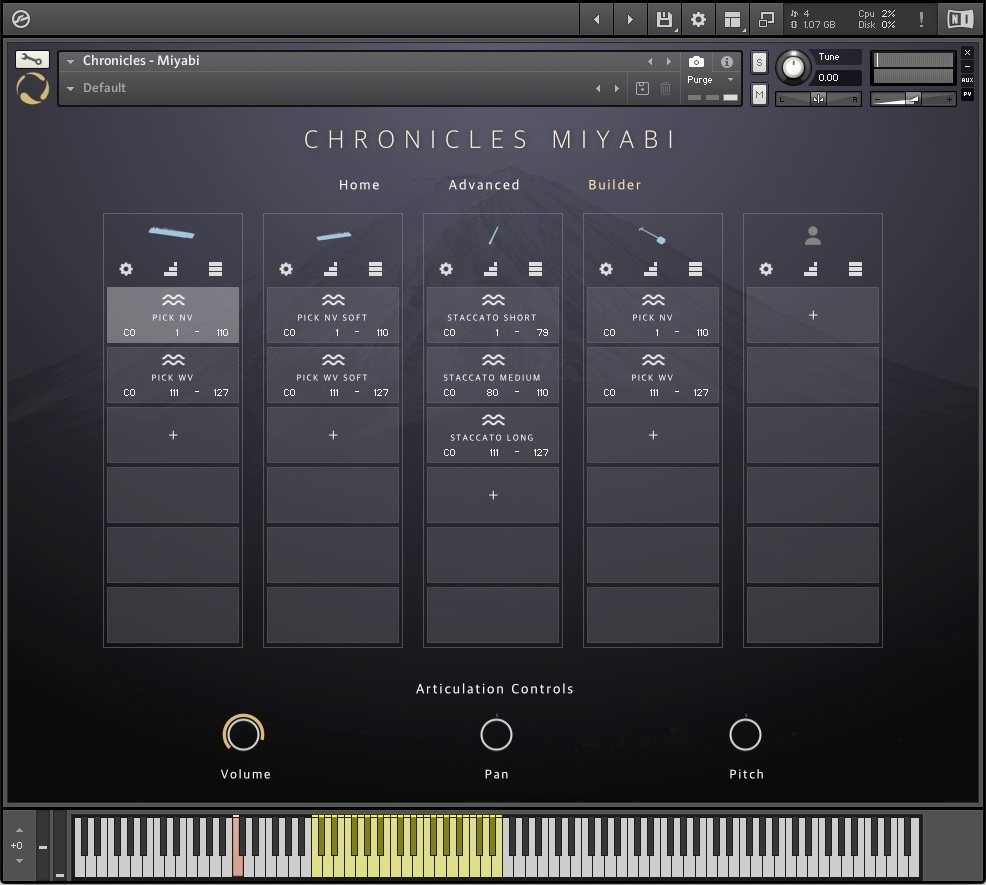Image resolution: width=986 pixels, height=885 pixels.
Task: Switch to the Builder tab
Action: pyautogui.click(x=614, y=185)
